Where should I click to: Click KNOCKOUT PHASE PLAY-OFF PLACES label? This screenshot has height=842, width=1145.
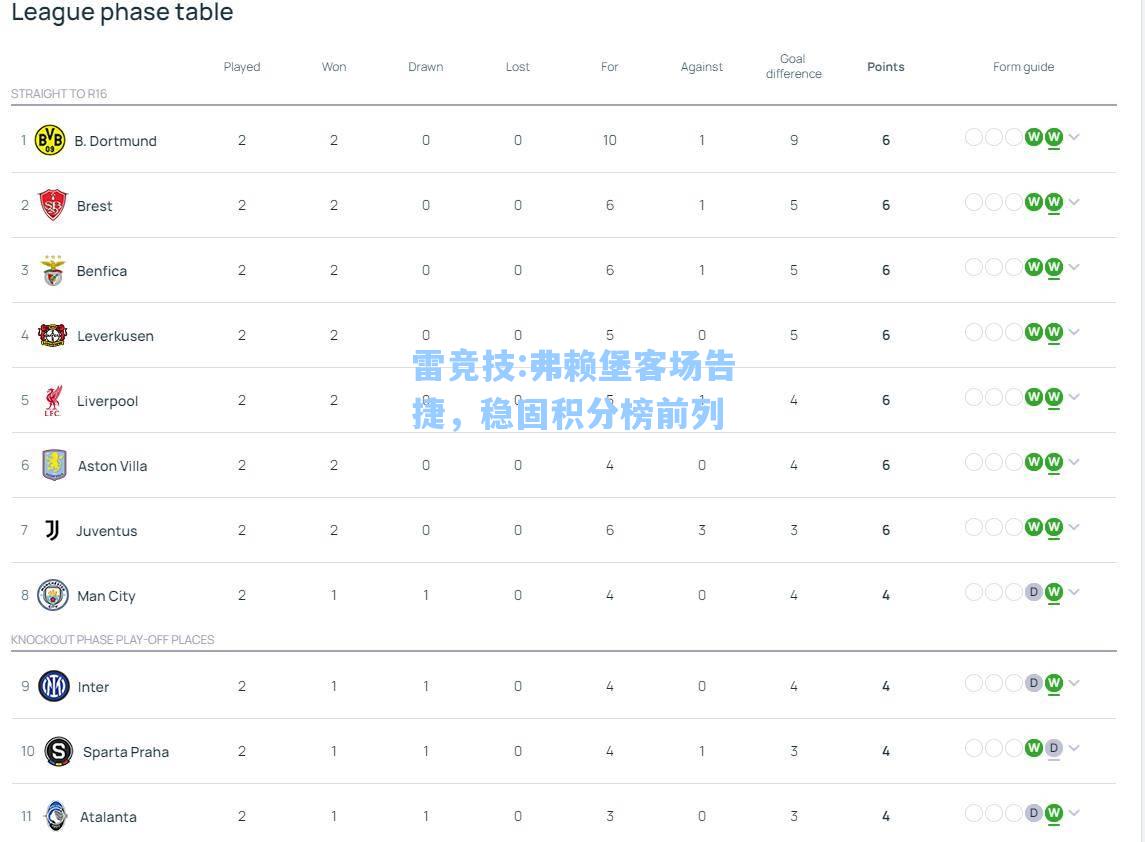(112, 640)
